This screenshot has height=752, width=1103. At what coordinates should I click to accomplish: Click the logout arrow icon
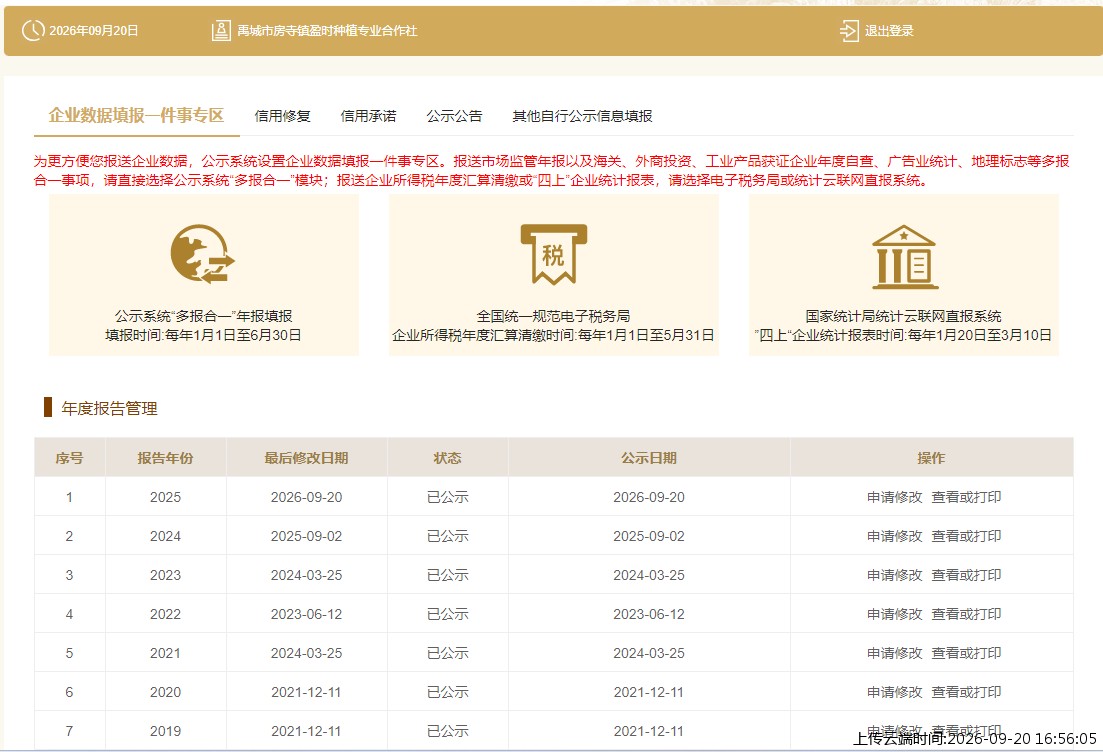click(849, 30)
